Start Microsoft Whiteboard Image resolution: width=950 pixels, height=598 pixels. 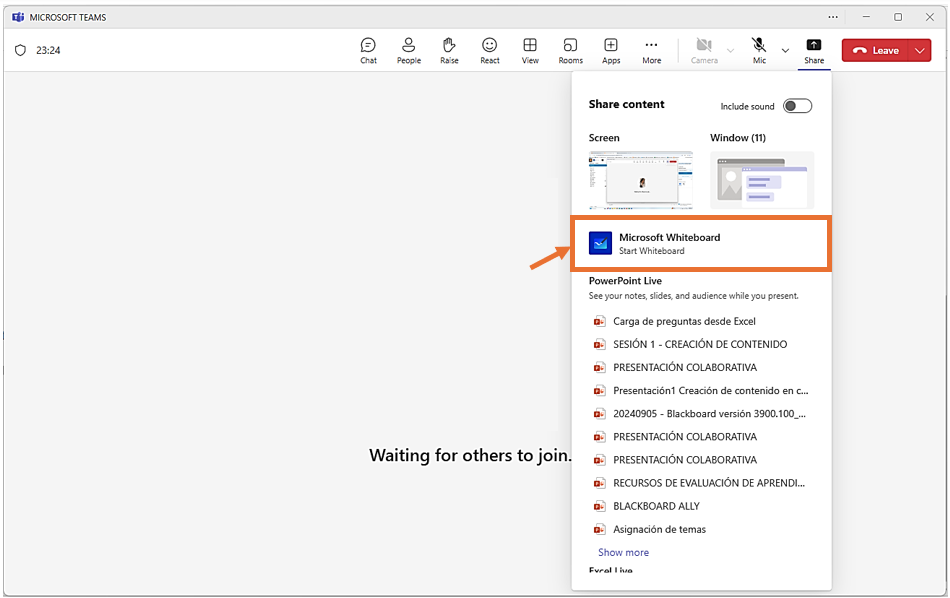pyautogui.click(x=700, y=244)
